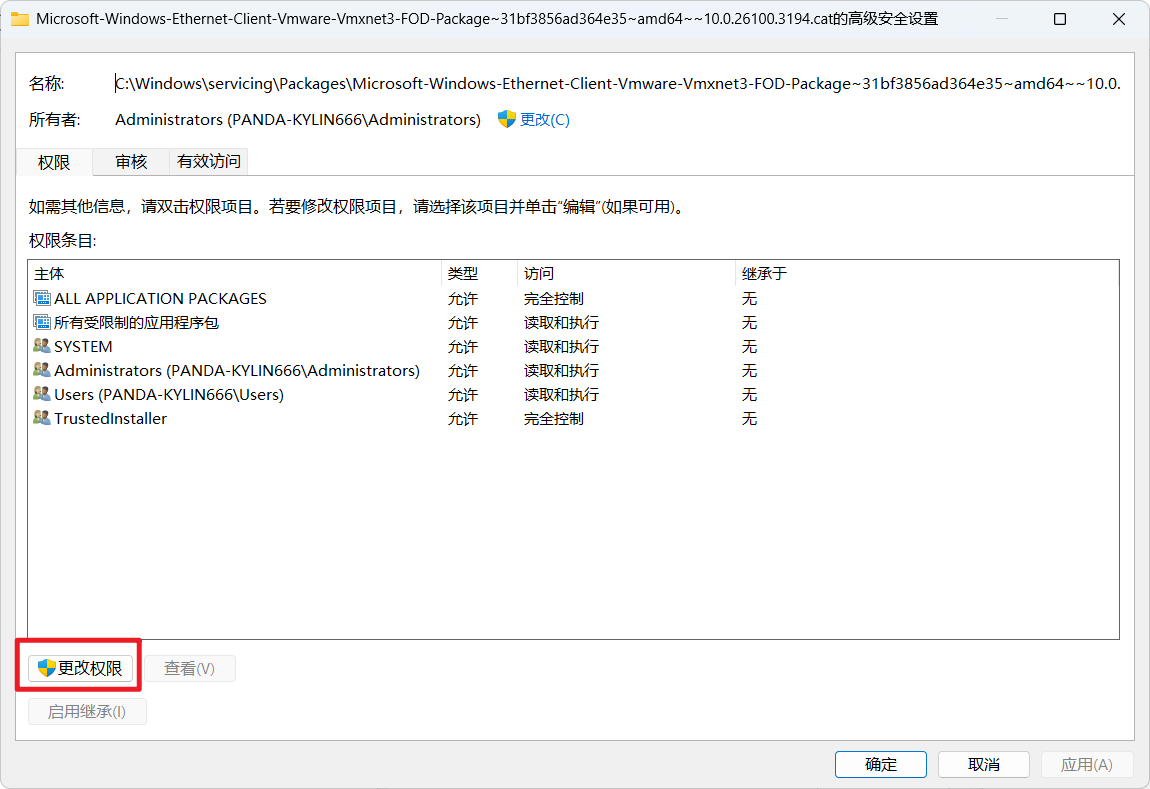Click the 更改权限 button
Image resolution: width=1150 pixels, height=789 pixels.
pos(81,668)
